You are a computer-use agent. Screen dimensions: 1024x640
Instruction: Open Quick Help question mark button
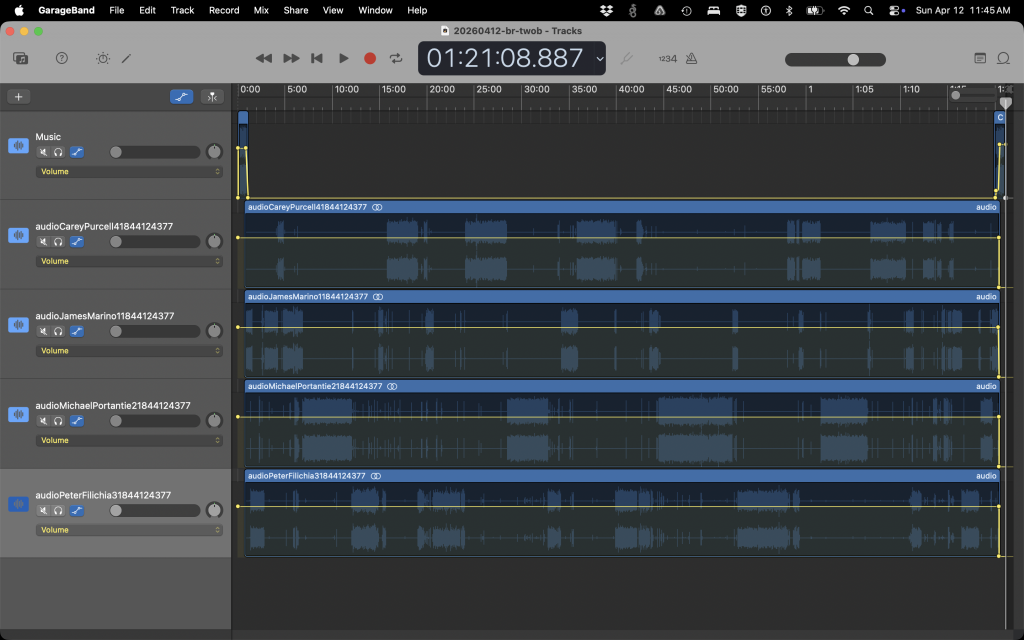pos(62,58)
